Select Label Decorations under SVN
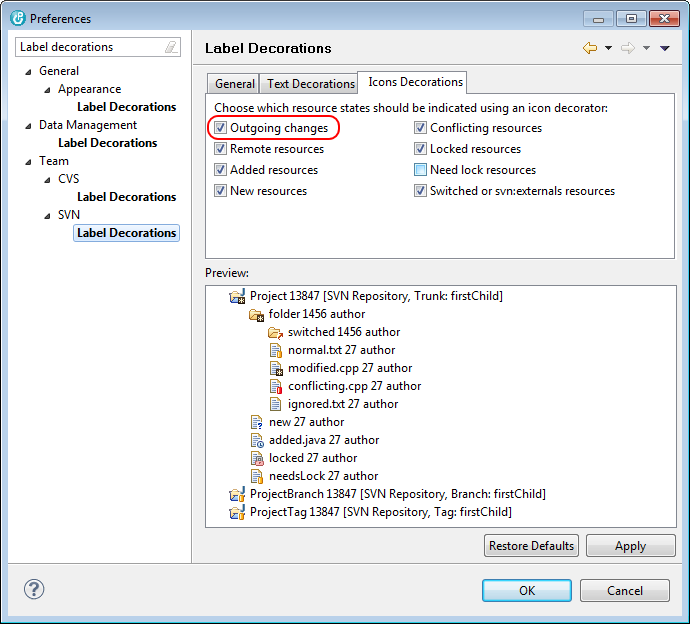 [x=126, y=233]
